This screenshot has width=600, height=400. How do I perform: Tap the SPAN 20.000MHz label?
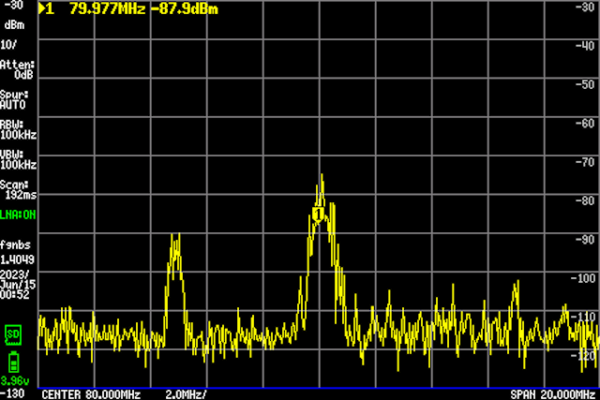[553, 394]
